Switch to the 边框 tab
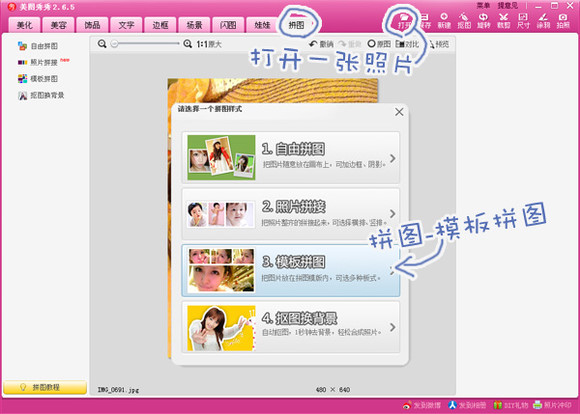 160,25
